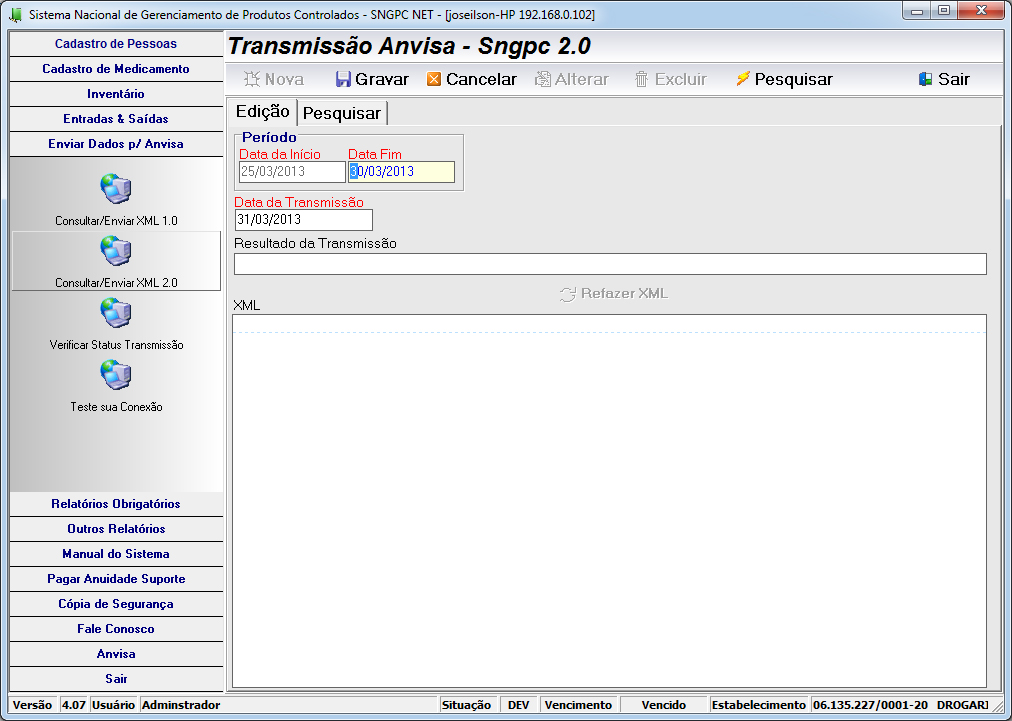This screenshot has height=721, width=1012.
Task: Click the Verificar Status Transmissão label
Action: point(116,345)
